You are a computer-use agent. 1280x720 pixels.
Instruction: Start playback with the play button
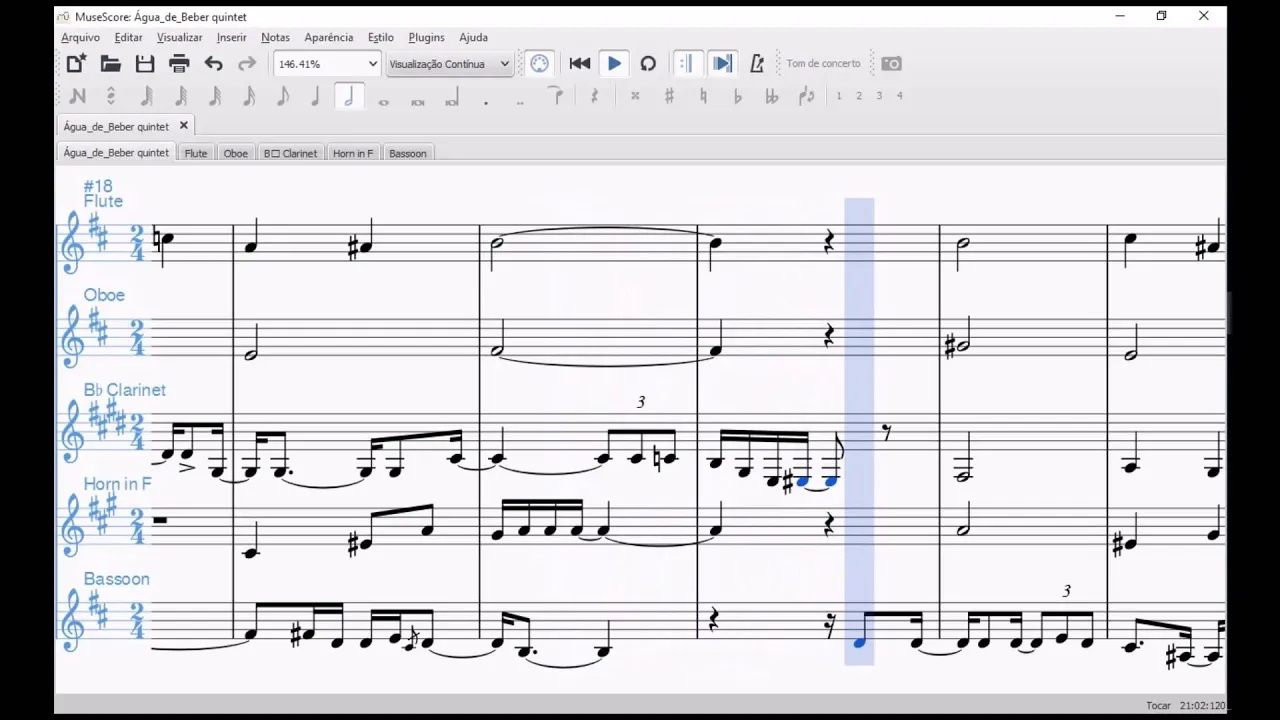pyautogui.click(x=614, y=64)
